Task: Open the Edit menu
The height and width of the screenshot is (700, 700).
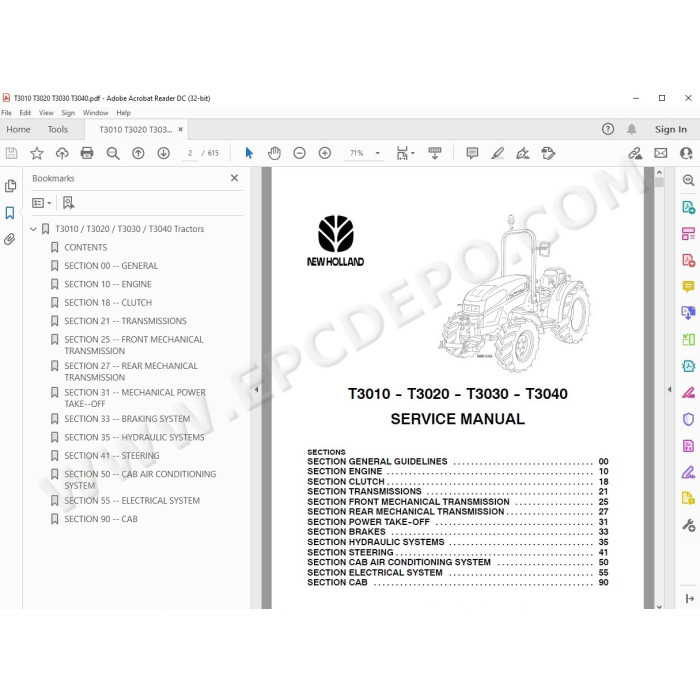Action: click(25, 112)
